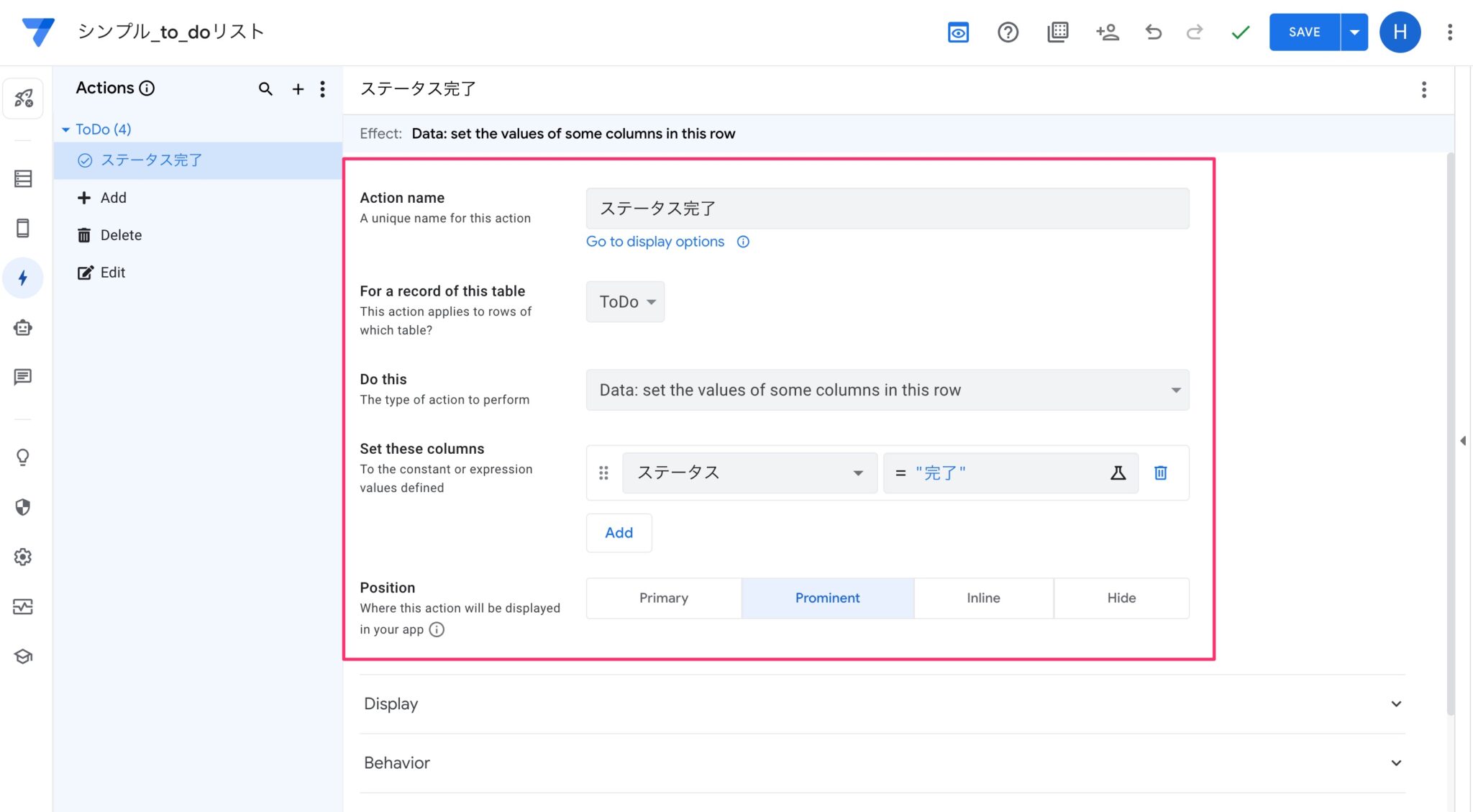
Task: Open the kebab menu beside ステータス完了 header
Action: tap(1425, 89)
